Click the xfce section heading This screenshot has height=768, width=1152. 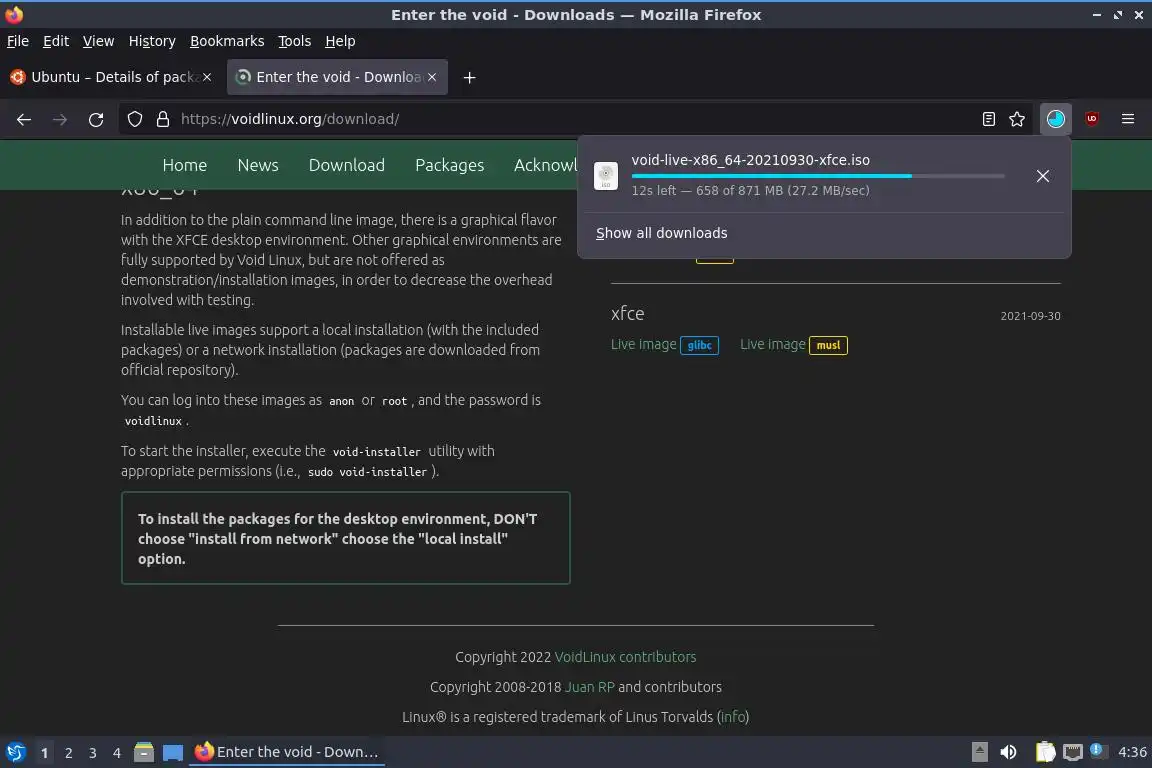(x=627, y=314)
